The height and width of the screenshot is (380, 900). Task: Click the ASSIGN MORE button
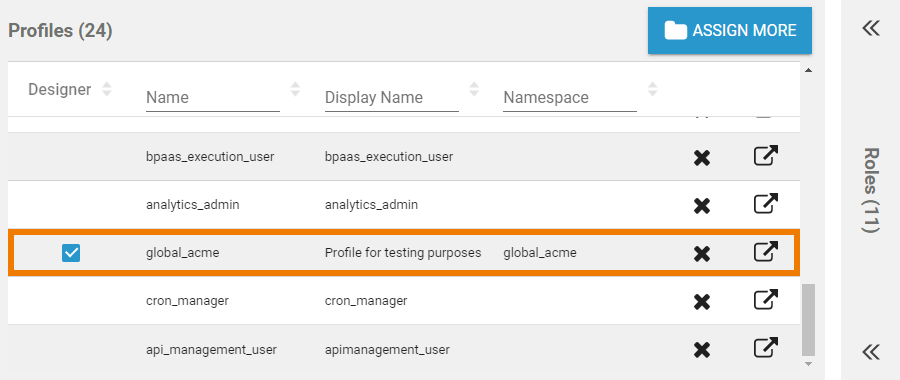730,30
